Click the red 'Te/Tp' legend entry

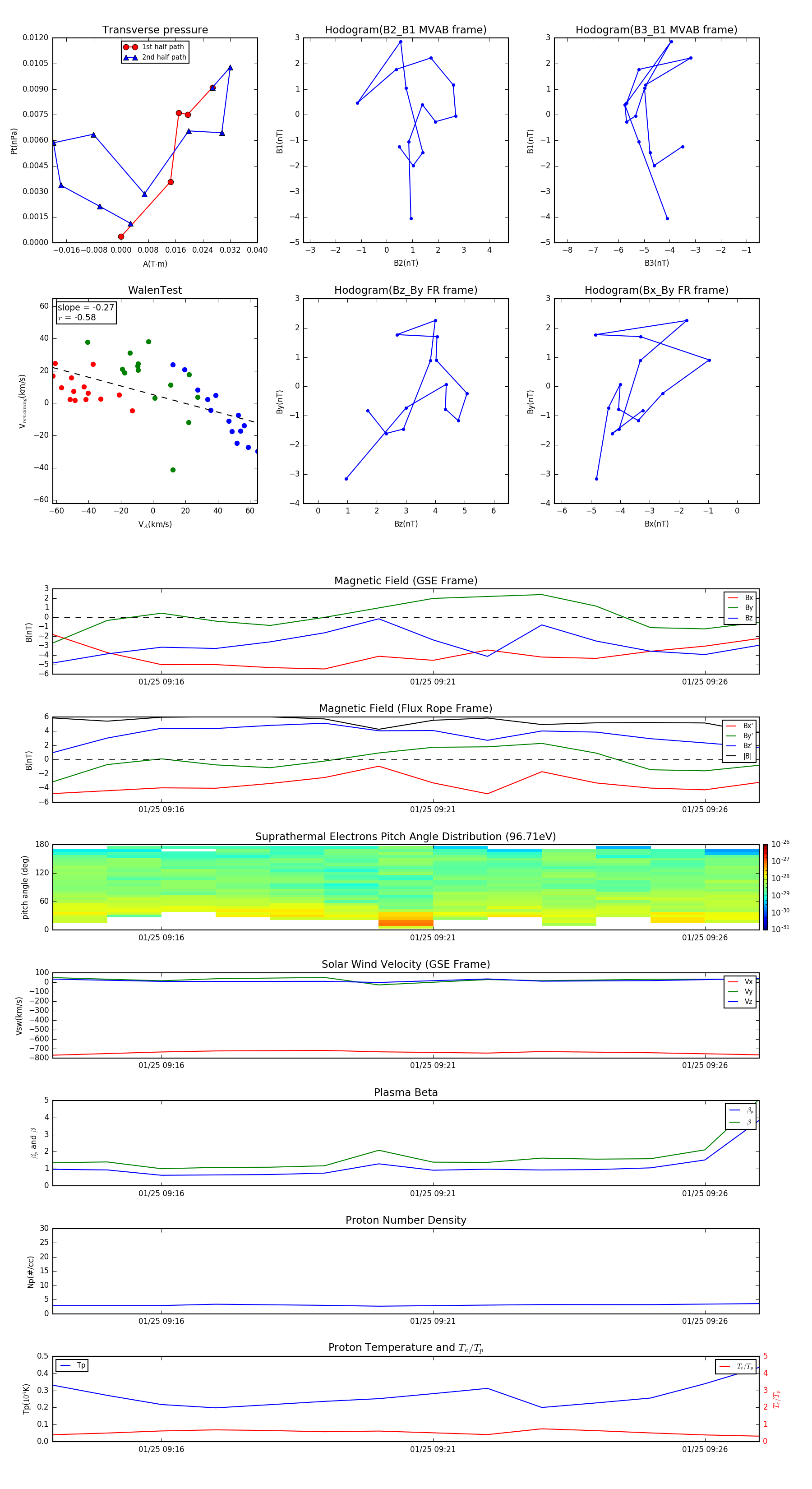(736, 1366)
